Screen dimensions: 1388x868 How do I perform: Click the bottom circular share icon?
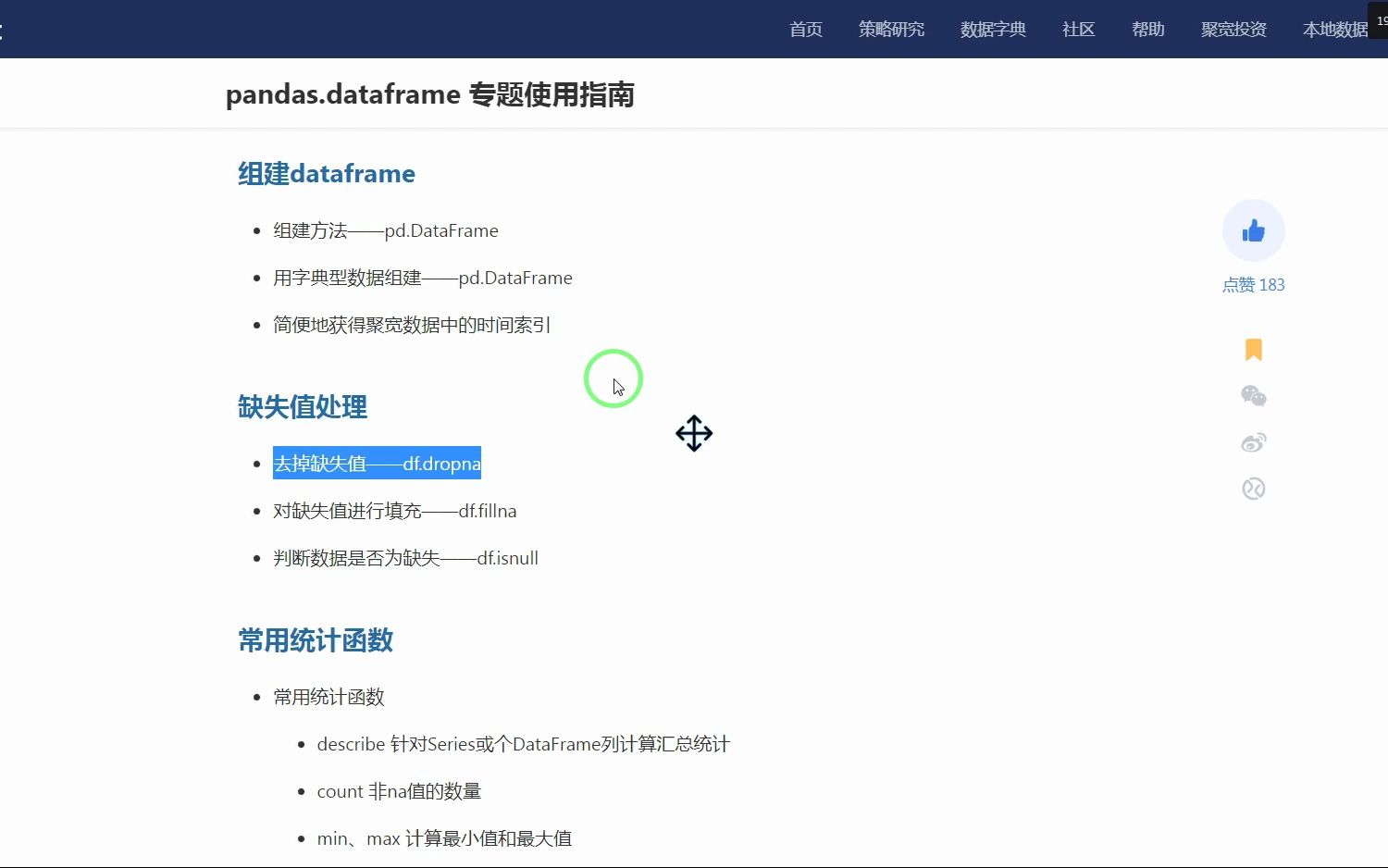tap(1253, 489)
